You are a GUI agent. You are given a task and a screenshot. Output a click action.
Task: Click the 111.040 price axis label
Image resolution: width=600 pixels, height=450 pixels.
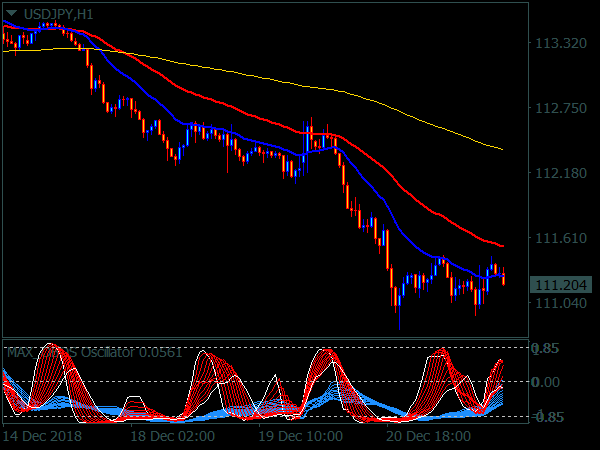coord(560,304)
